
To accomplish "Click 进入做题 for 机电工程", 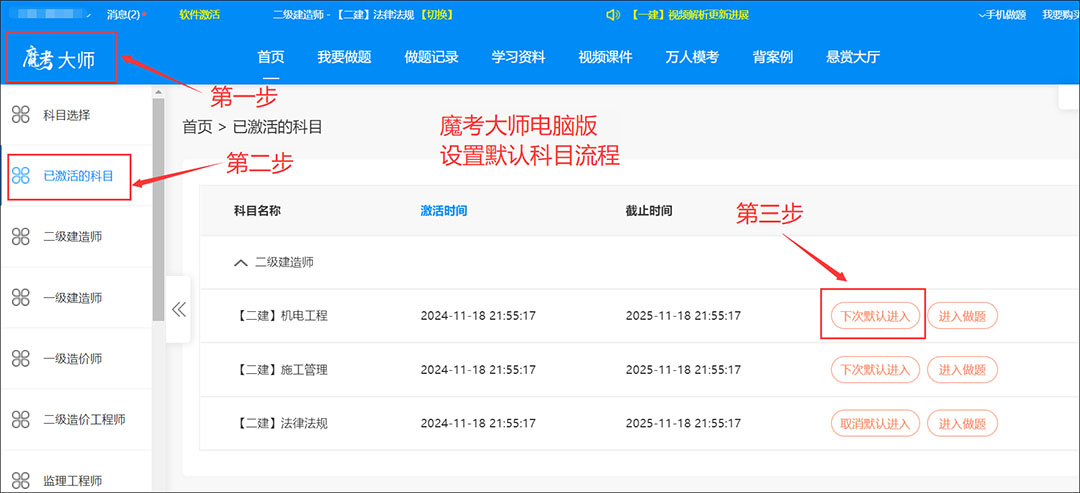I will pyautogui.click(x=962, y=316).
